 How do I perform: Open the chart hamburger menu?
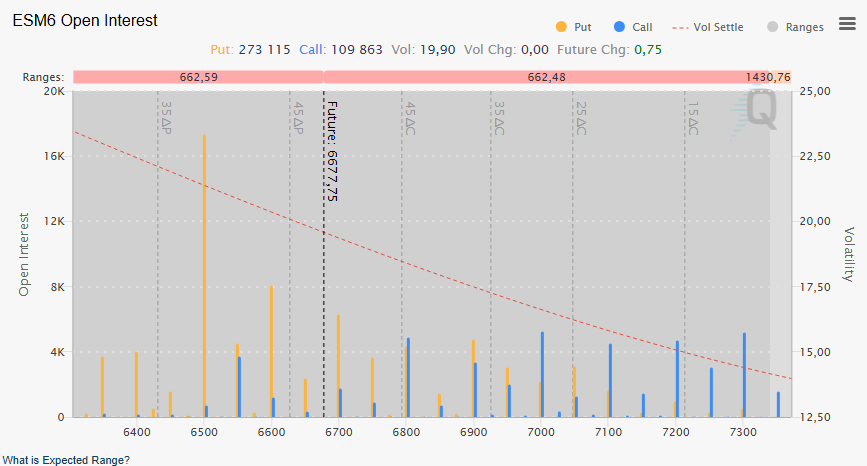coord(846,25)
